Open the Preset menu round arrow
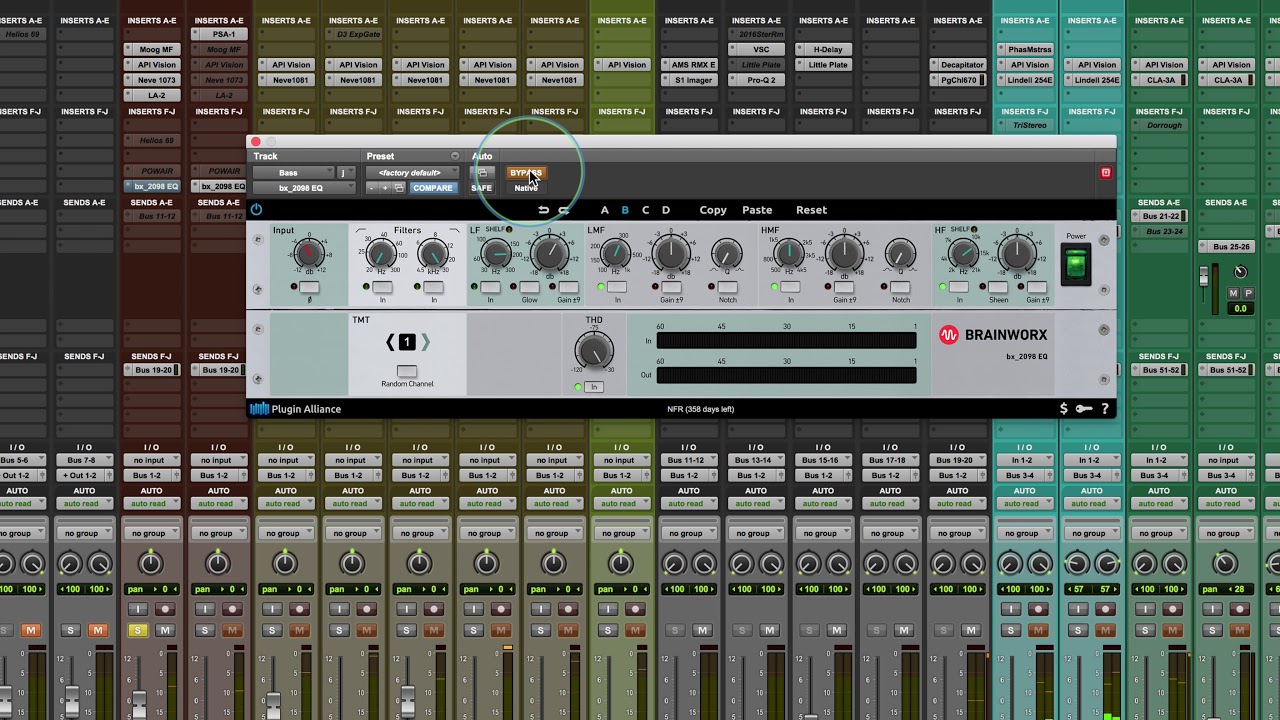This screenshot has width=1280, height=720. [x=455, y=156]
